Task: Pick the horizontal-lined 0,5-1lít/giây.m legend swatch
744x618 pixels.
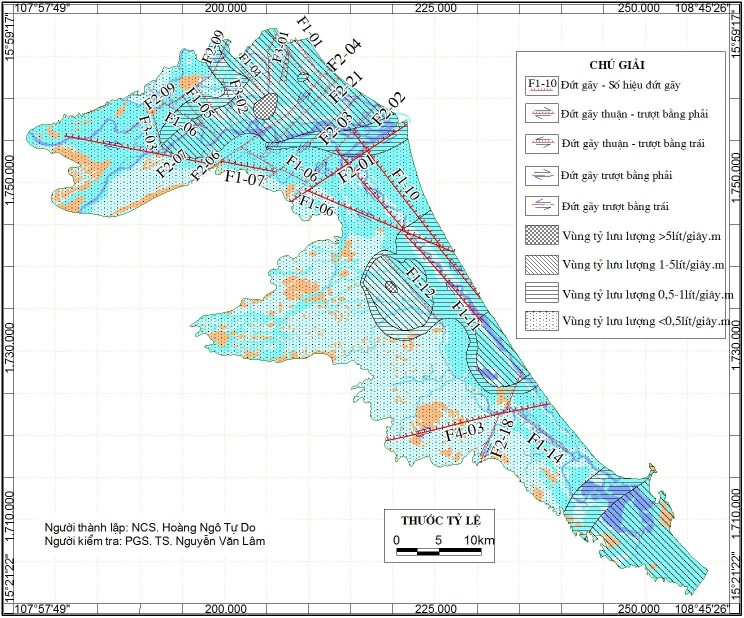Action: coord(541,294)
